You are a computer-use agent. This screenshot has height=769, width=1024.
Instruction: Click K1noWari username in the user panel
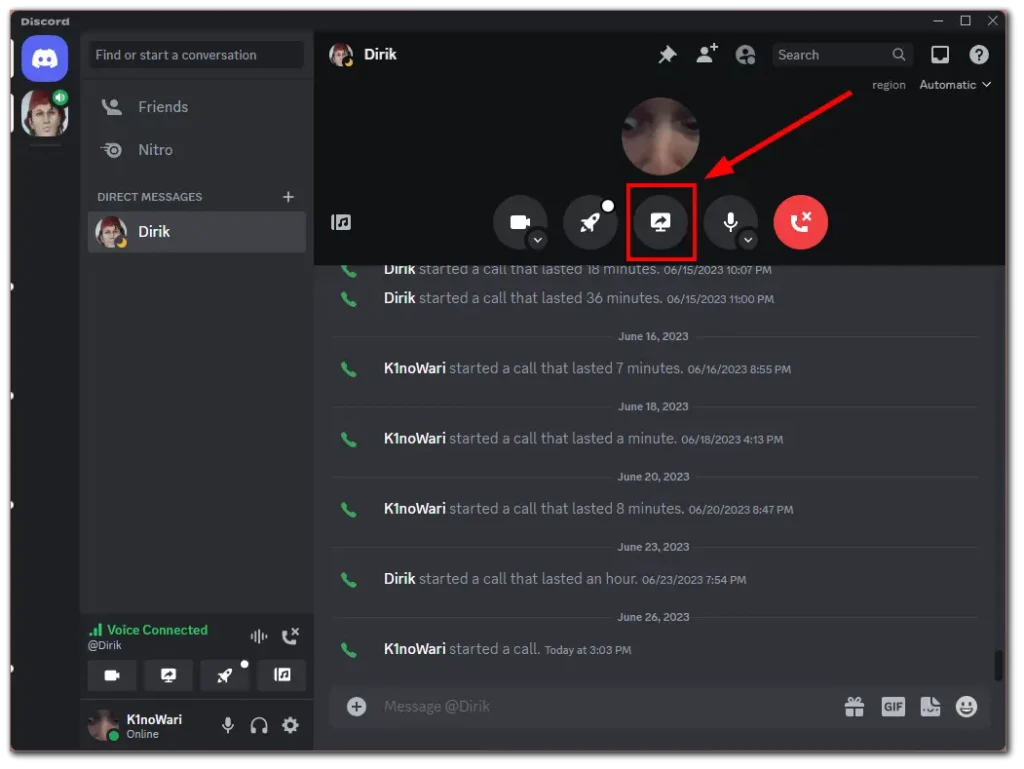click(x=154, y=719)
